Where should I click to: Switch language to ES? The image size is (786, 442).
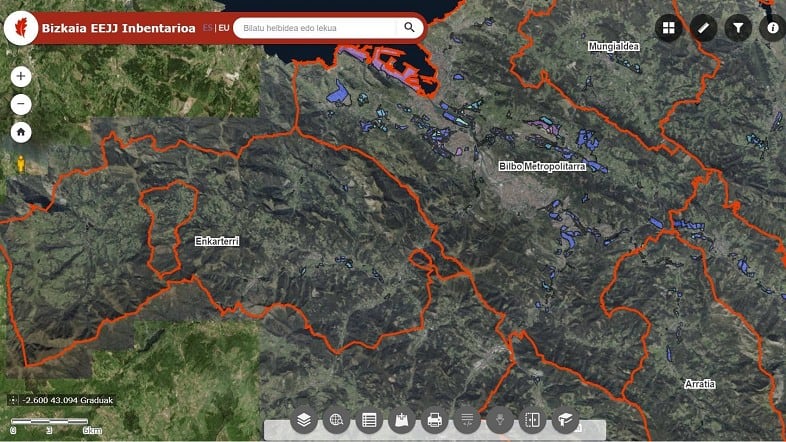coord(207,28)
